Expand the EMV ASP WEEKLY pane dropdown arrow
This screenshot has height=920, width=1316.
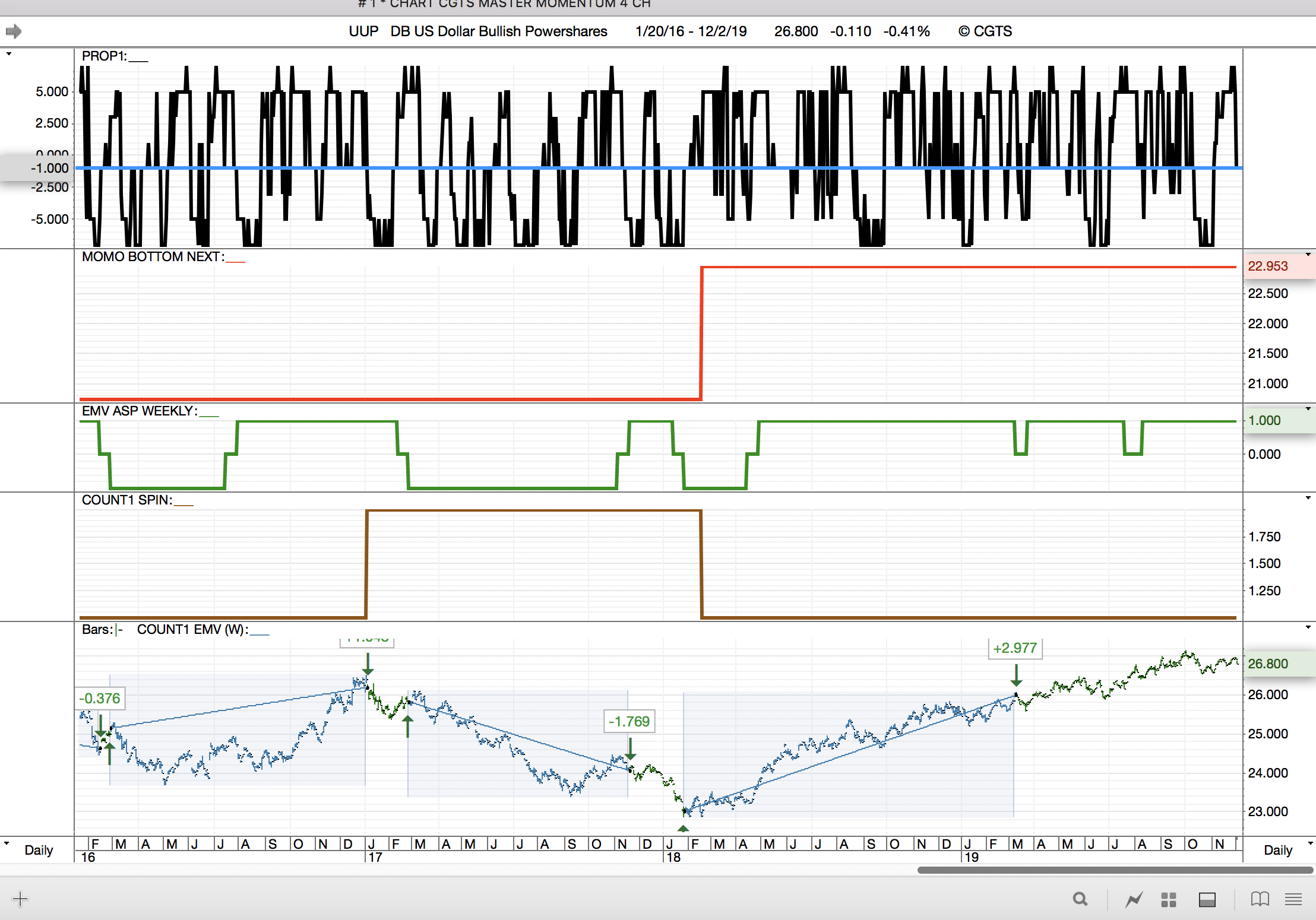coord(1308,409)
